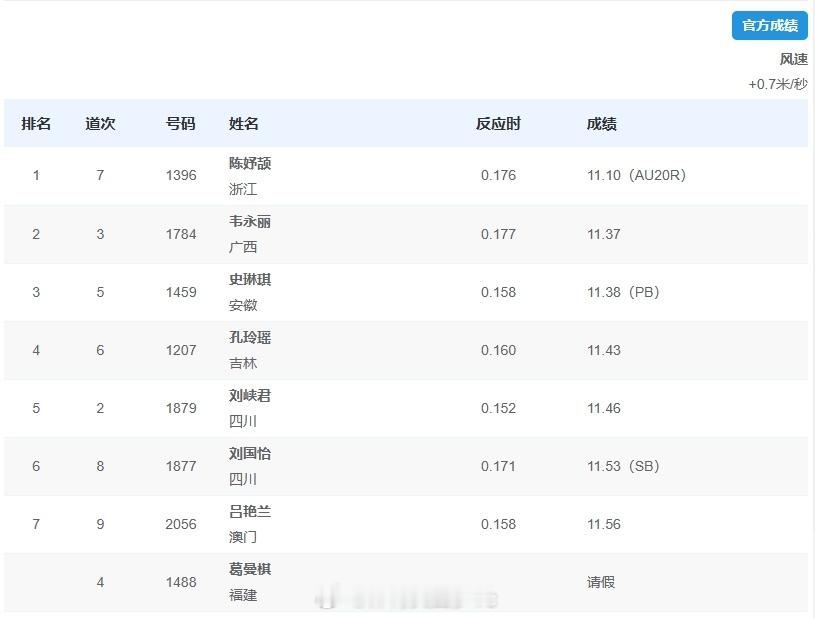
Task: Click the 道次 column header
Action: [100, 124]
